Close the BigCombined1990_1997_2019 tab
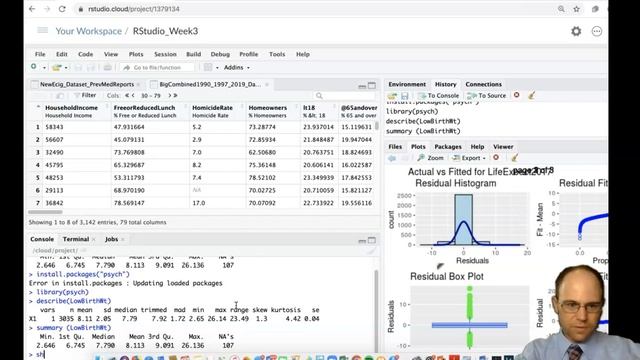The width and height of the screenshot is (640, 360). coord(267,84)
